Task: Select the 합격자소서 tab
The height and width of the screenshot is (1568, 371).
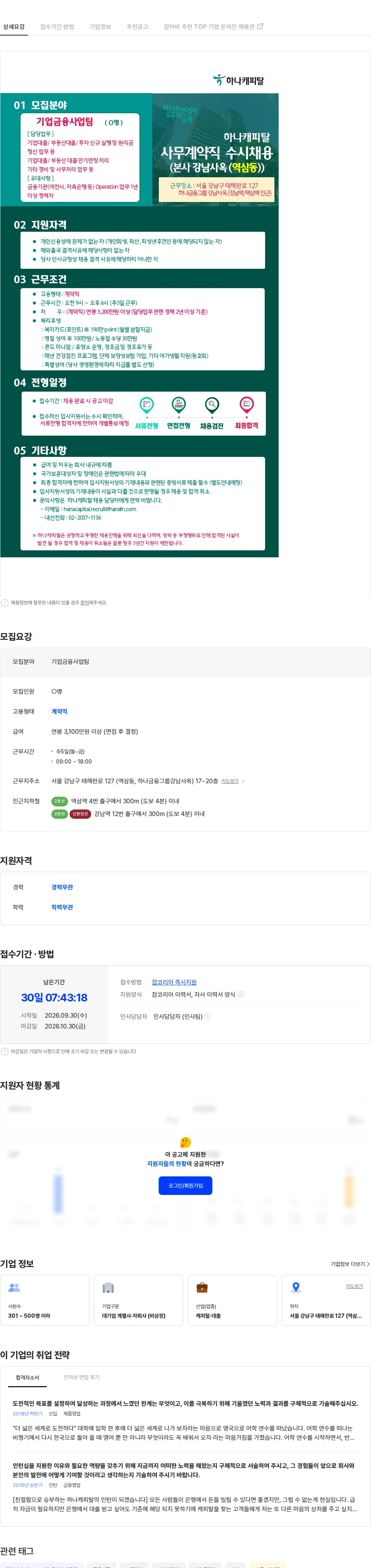Action: point(27,1378)
